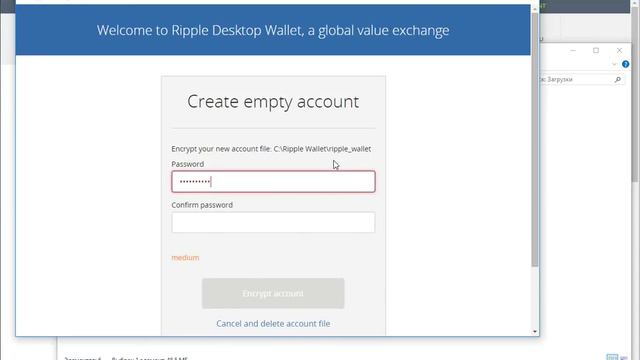Image resolution: width=640 pixels, height=360 pixels.
Task: Click the blue help icon in Explorer window
Action: pyautogui.click(x=625, y=64)
